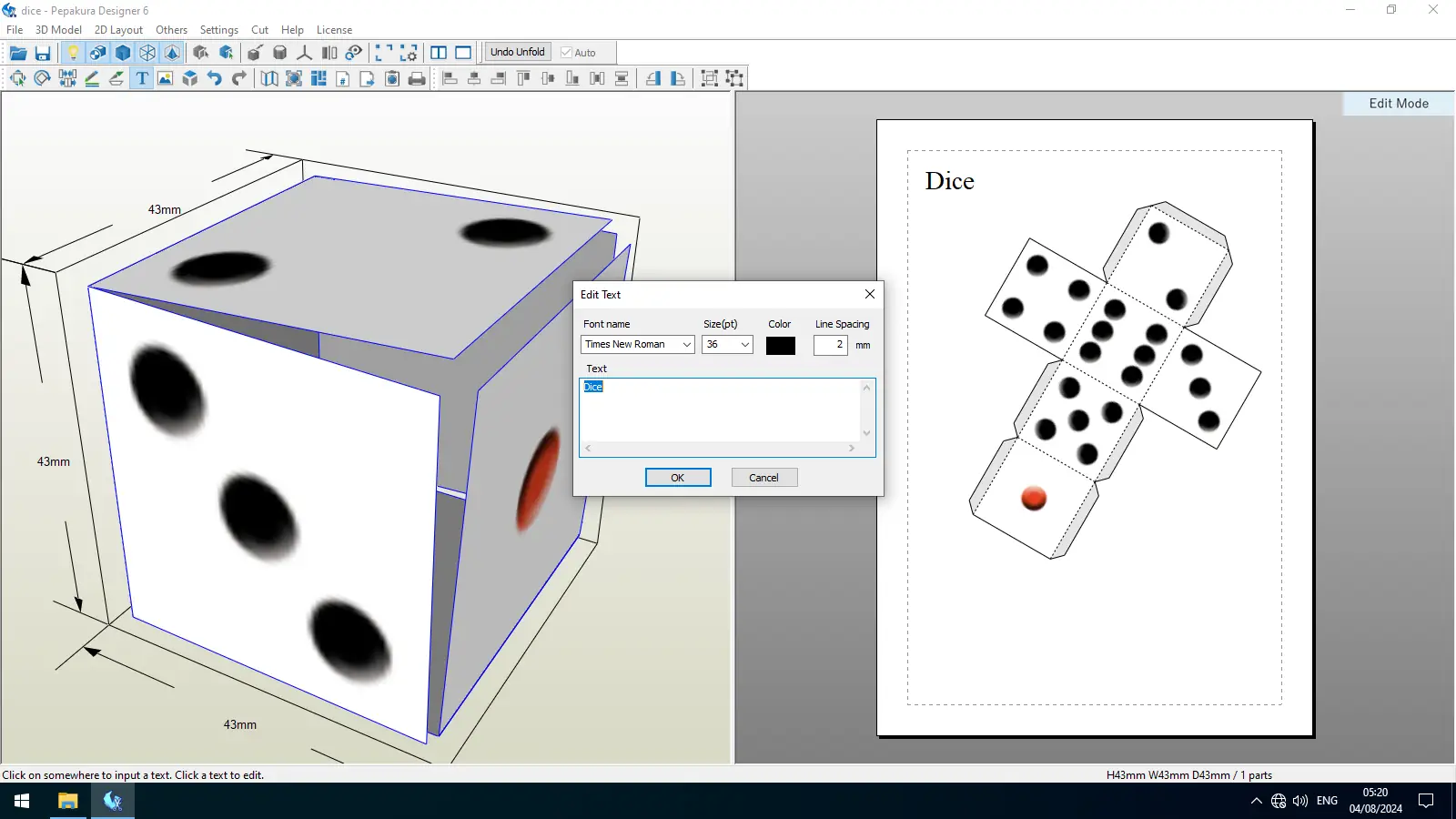Click the Open file folder icon
The height and width of the screenshot is (819, 1456).
[18, 53]
